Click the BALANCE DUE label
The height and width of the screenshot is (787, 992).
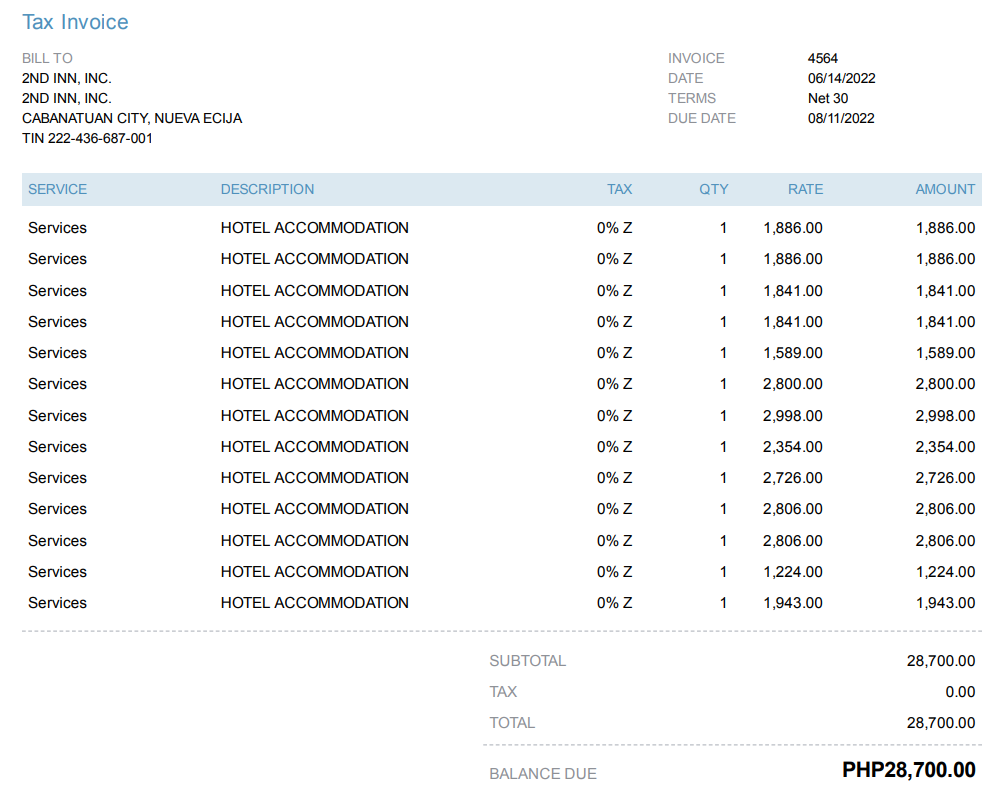click(x=543, y=774)
